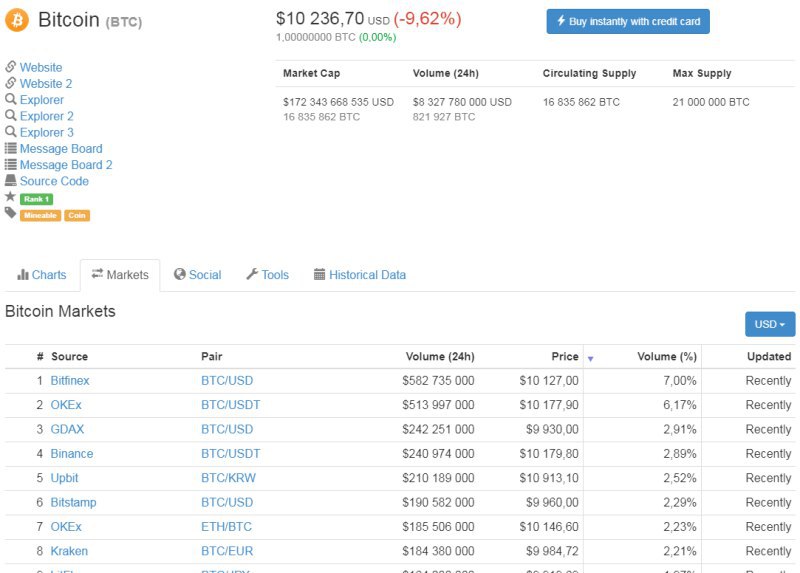Click the list icon beside Message Board 2
The width and height of the screenshot is (800, 573).
coord(11,164)
